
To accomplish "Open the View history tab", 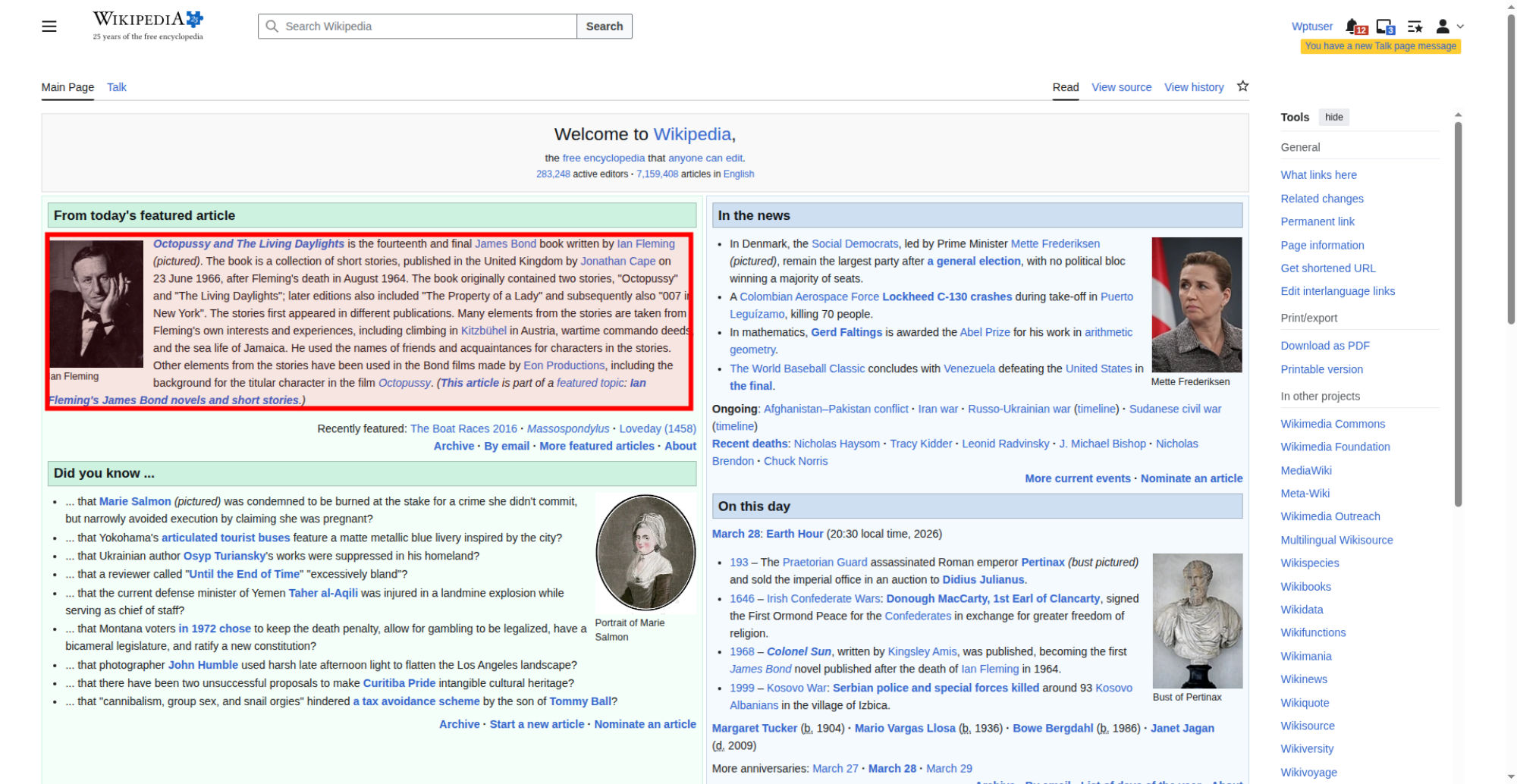I will (x=1194, y=87).
